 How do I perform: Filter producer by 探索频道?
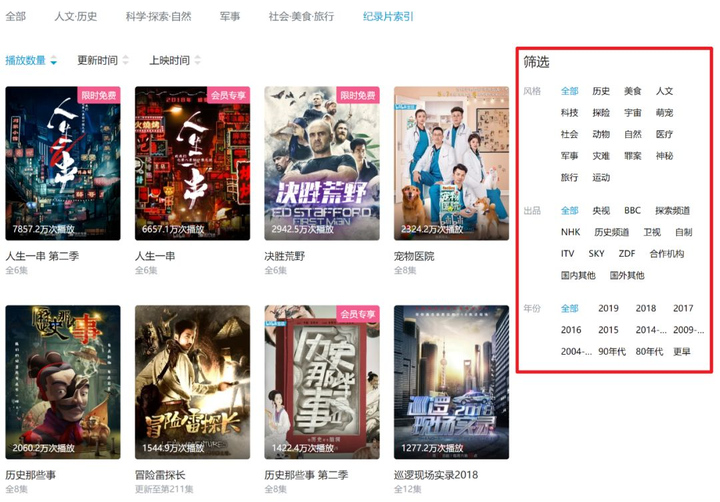673,210
